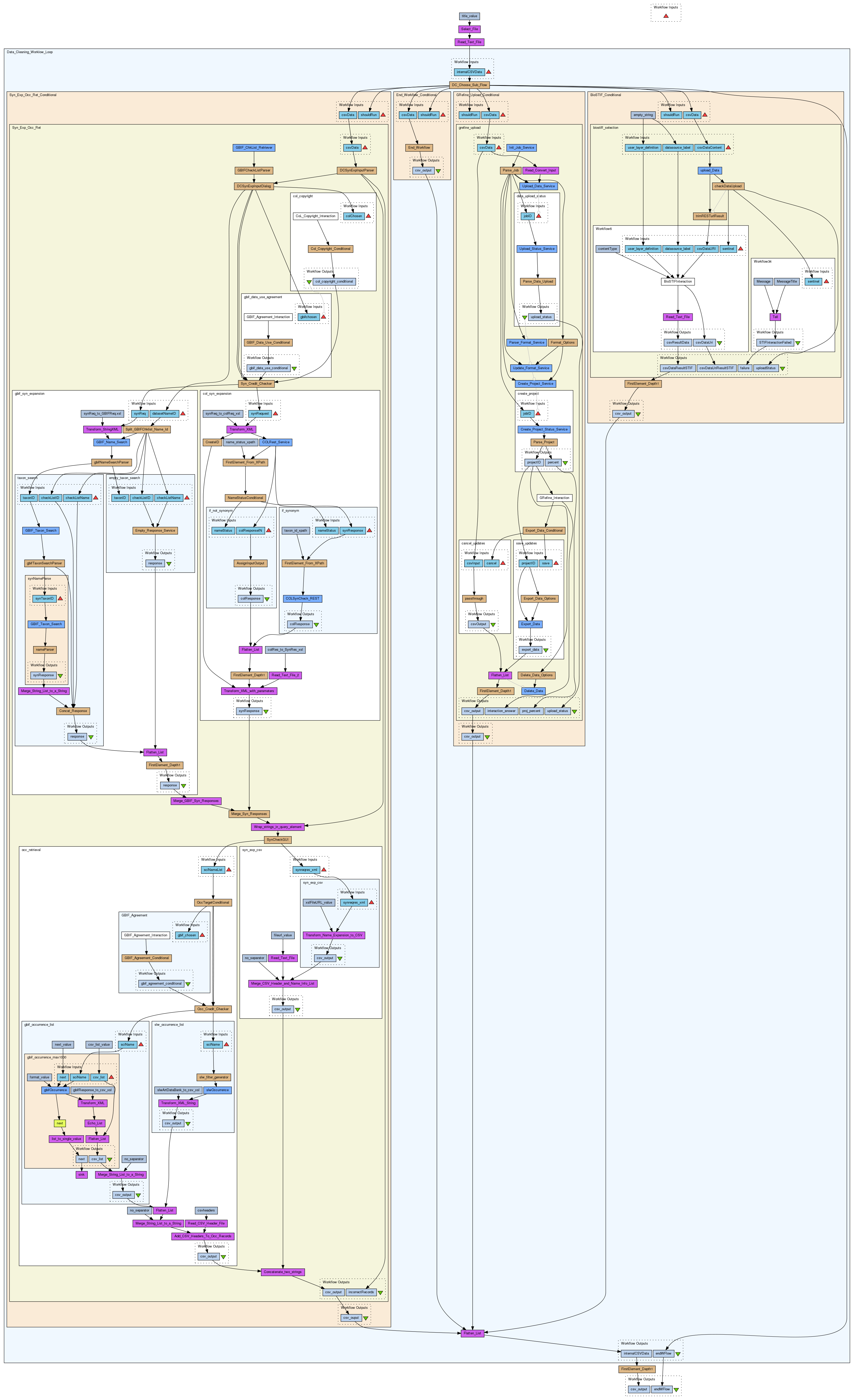Click the DCSynExpInputDialog node

[254, 186]
